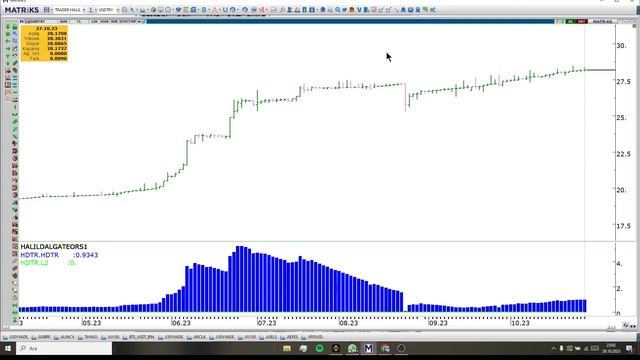Switch to the AEFES tab
Image resolution: width=640 pixels, height=360 pixels.
tap(289, 337)
